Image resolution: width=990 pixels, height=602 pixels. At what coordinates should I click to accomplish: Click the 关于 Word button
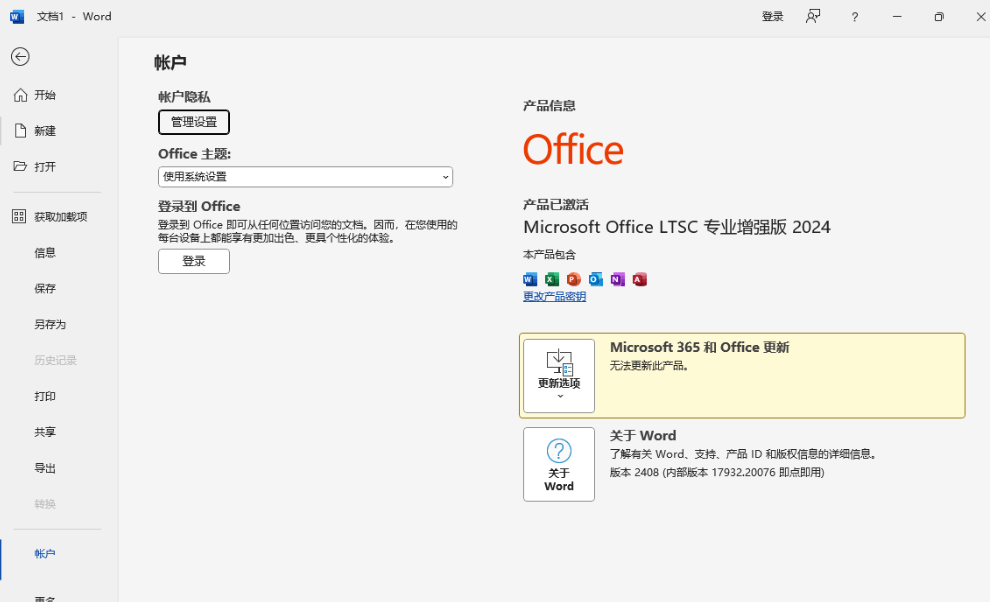559,464
